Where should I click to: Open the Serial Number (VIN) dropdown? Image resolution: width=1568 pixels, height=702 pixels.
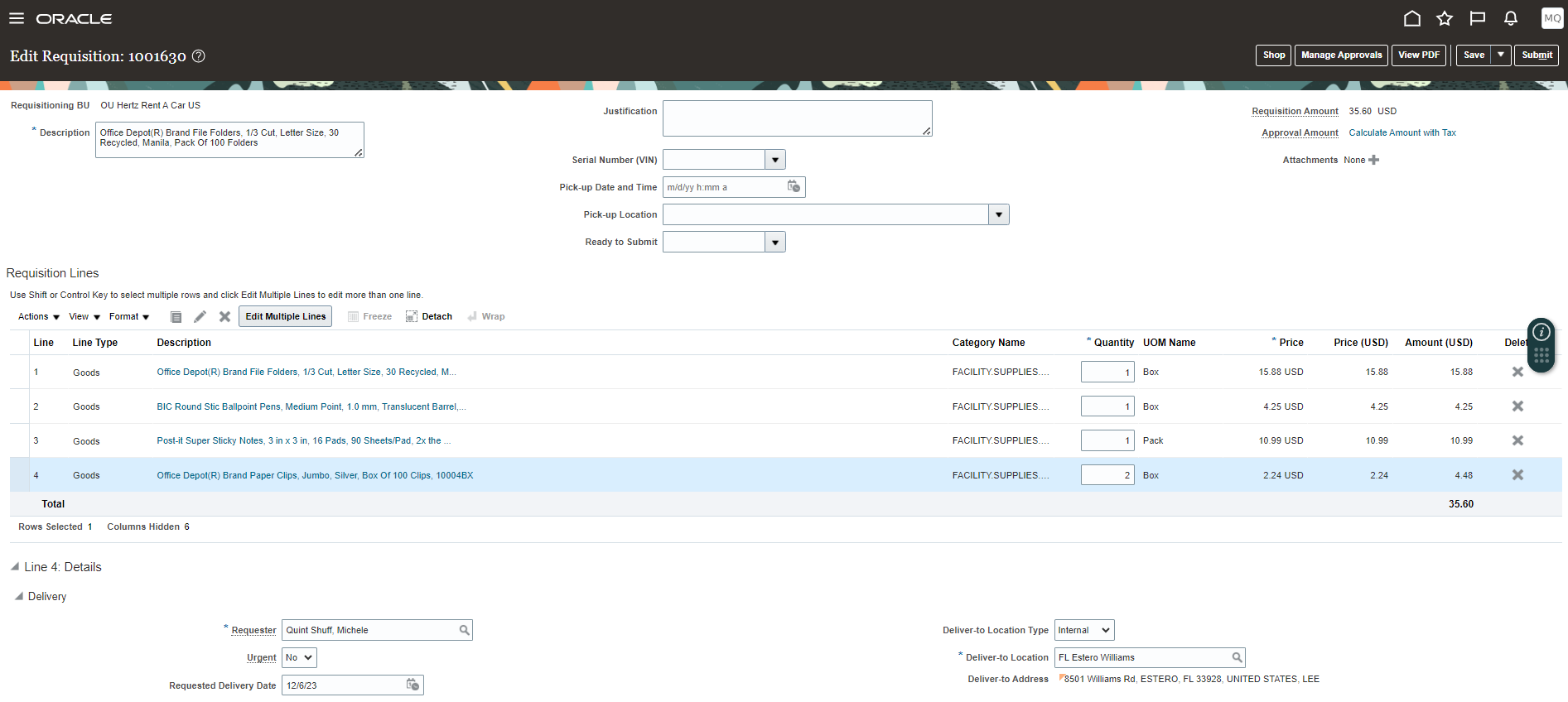tap(775, 160)
